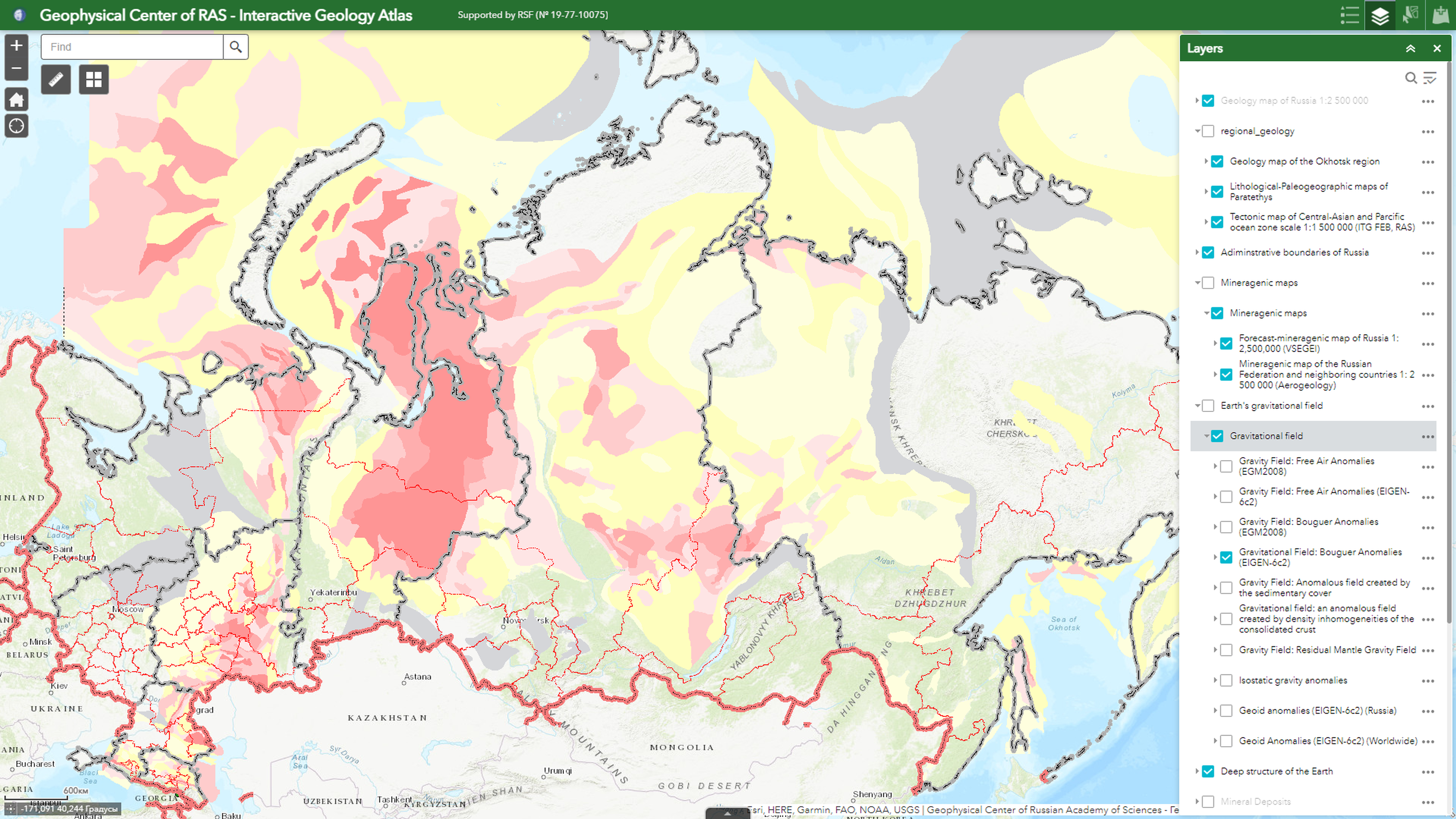Close the Layers panel
This screenshot has height=819, width=1456.
click(1437, 49)
